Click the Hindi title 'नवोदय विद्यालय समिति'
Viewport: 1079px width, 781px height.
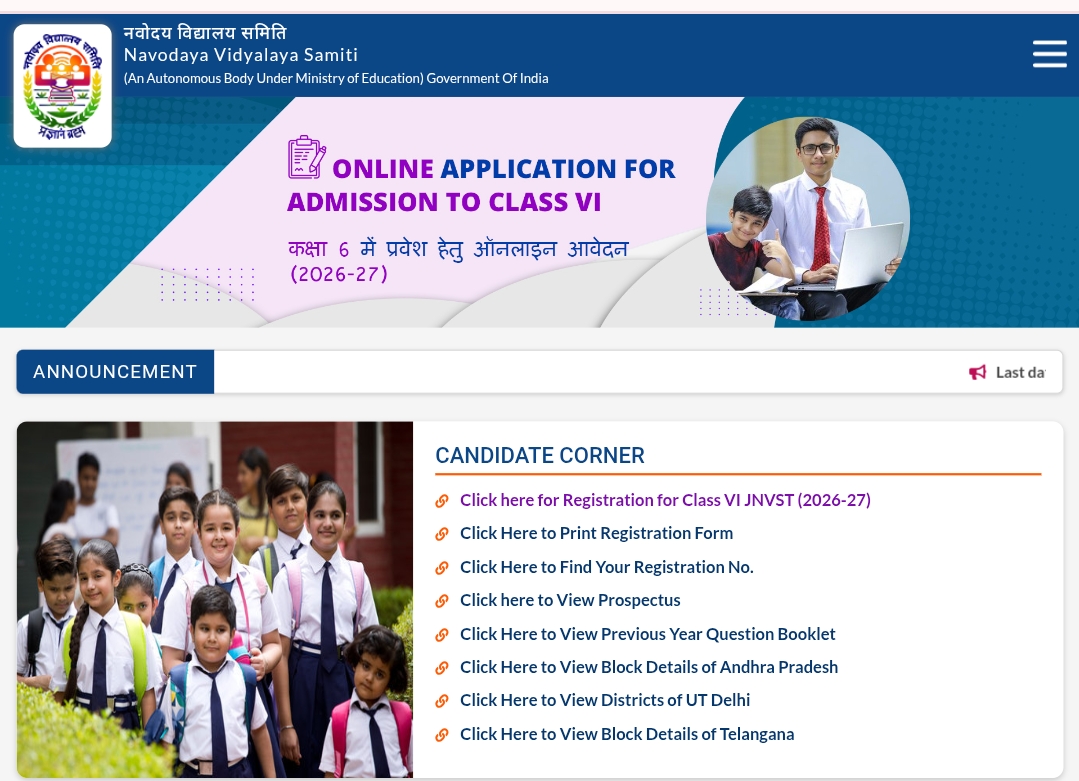[205, 32]
